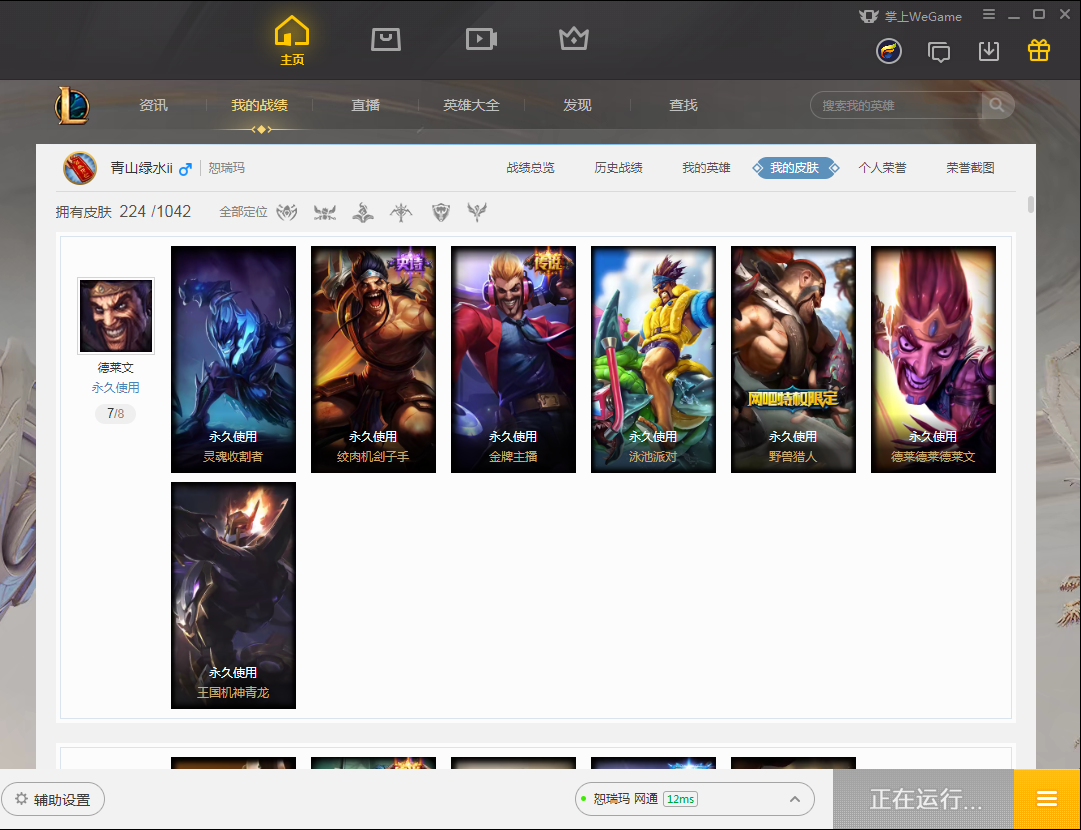Filter skins by mage role icon
The height and width of the screenshot is (830, 1081).
[x=363, y=212]
